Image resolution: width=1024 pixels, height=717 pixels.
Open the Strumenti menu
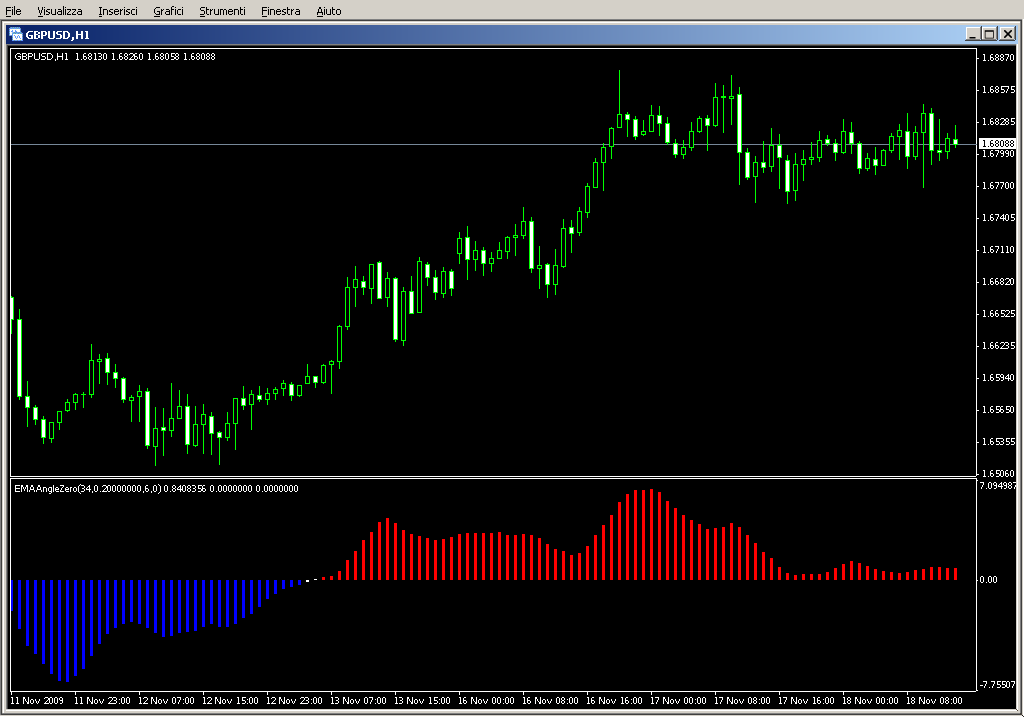(x=222, y=11)
